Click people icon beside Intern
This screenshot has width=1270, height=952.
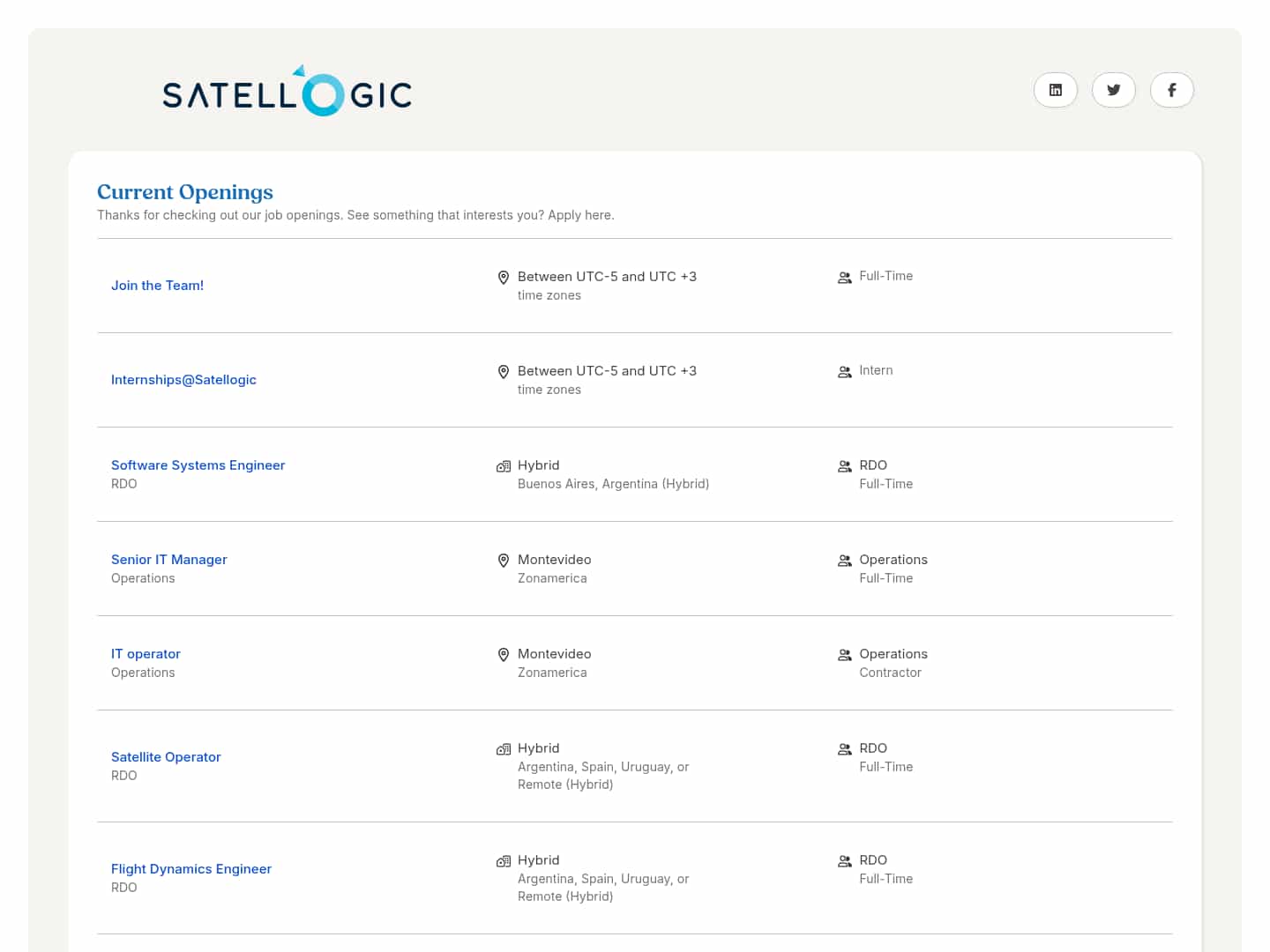(844, 372)
